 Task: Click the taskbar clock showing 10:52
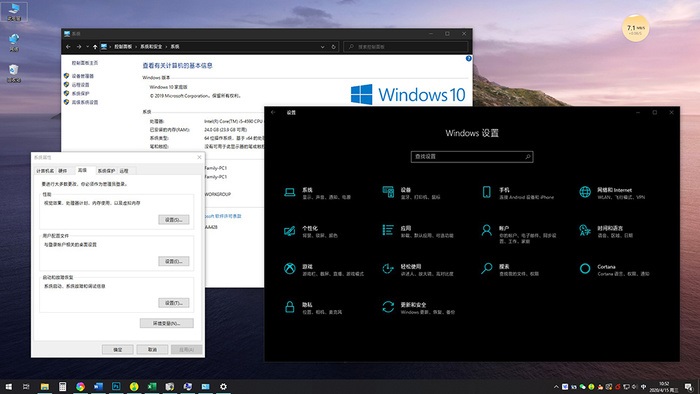tap(665, 387)
